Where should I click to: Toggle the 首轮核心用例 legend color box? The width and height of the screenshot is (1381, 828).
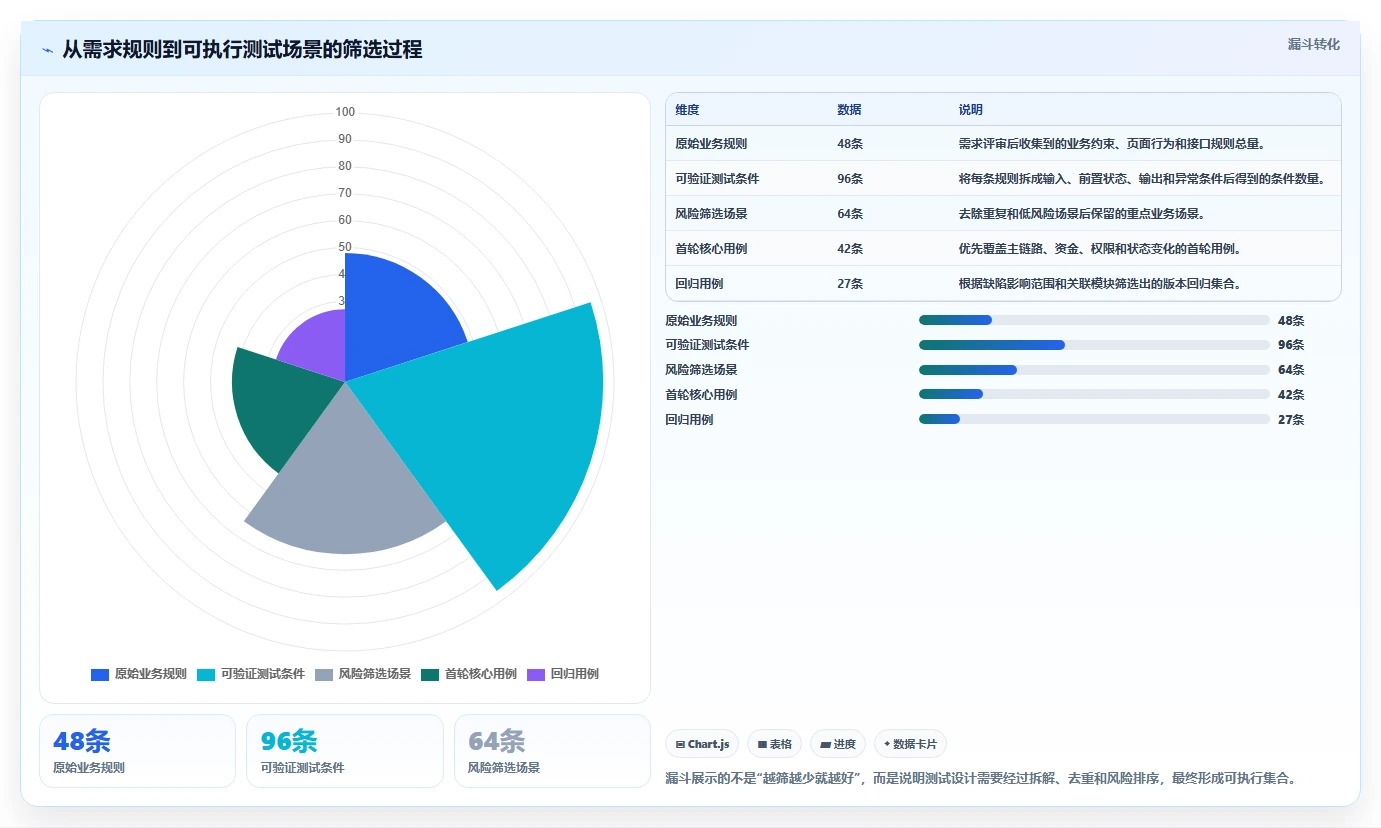coord(430,675)
